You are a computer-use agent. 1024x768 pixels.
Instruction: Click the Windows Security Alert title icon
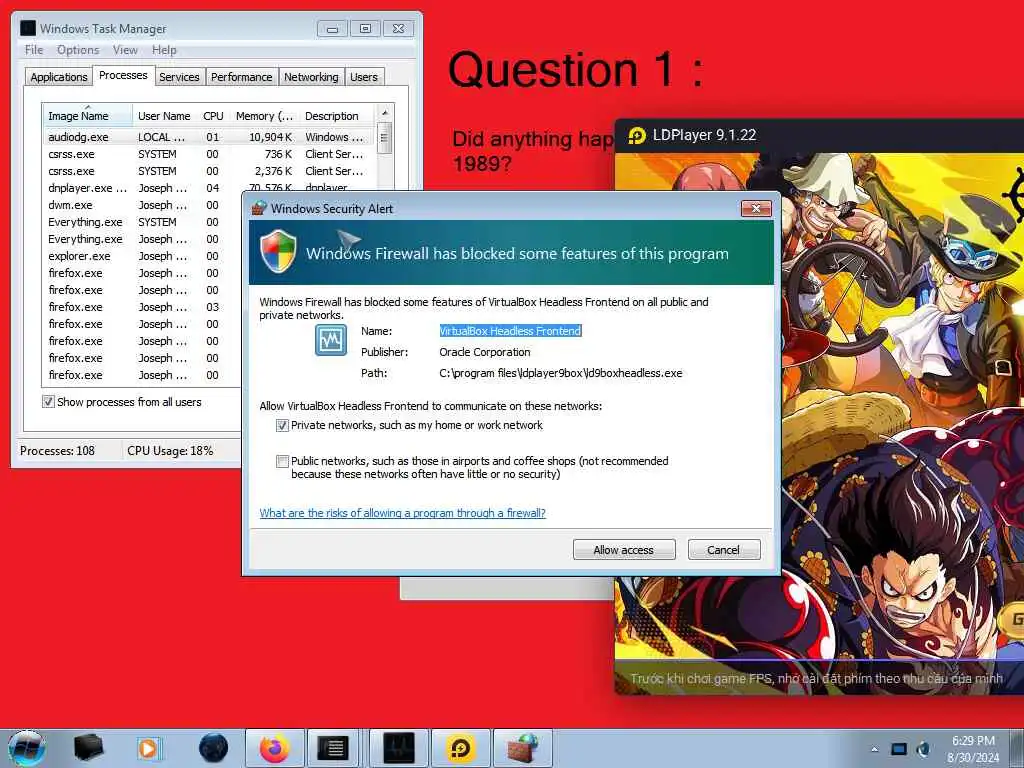point(259,208)
